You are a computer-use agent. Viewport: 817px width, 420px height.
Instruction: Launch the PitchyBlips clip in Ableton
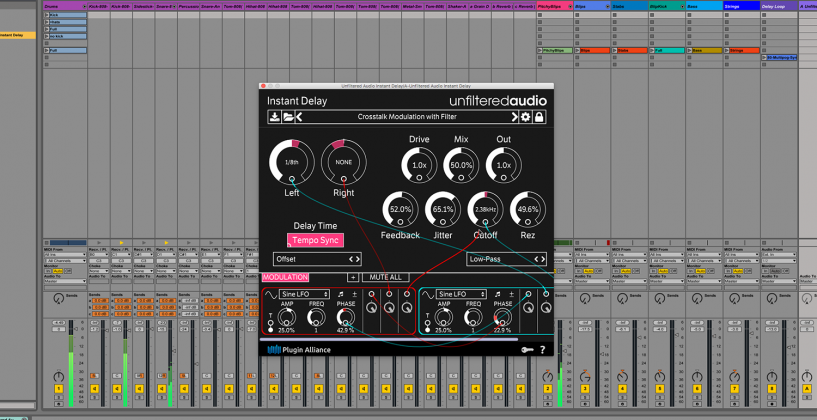(540, 51)
